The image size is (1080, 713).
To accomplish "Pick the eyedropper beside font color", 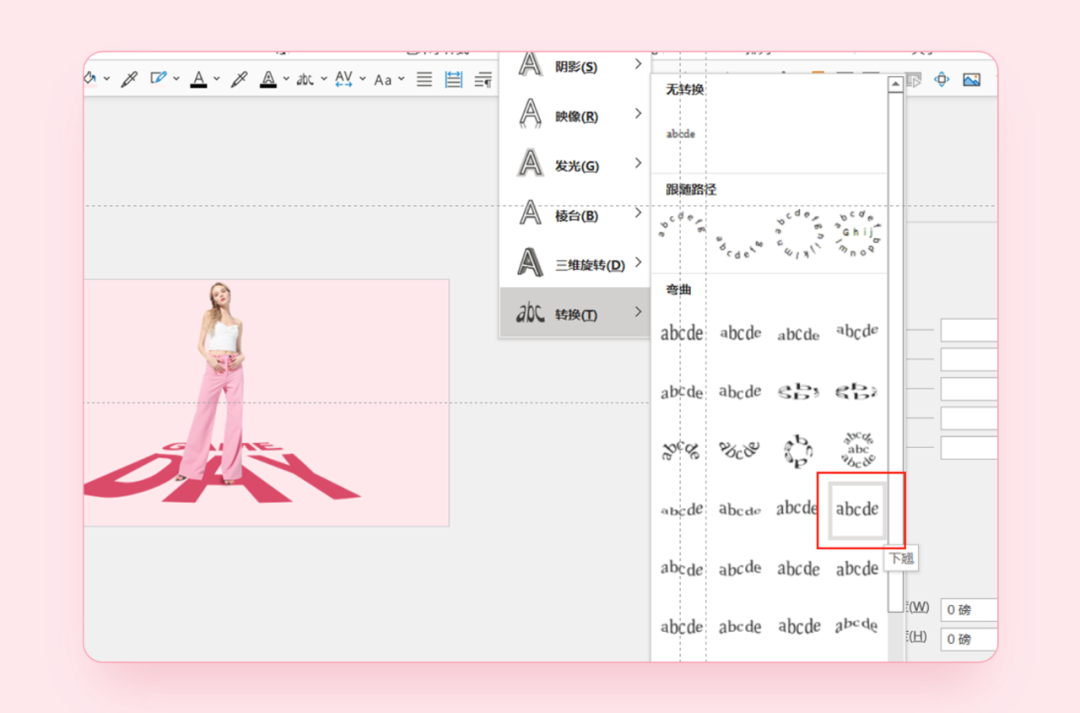I will 239,79.
